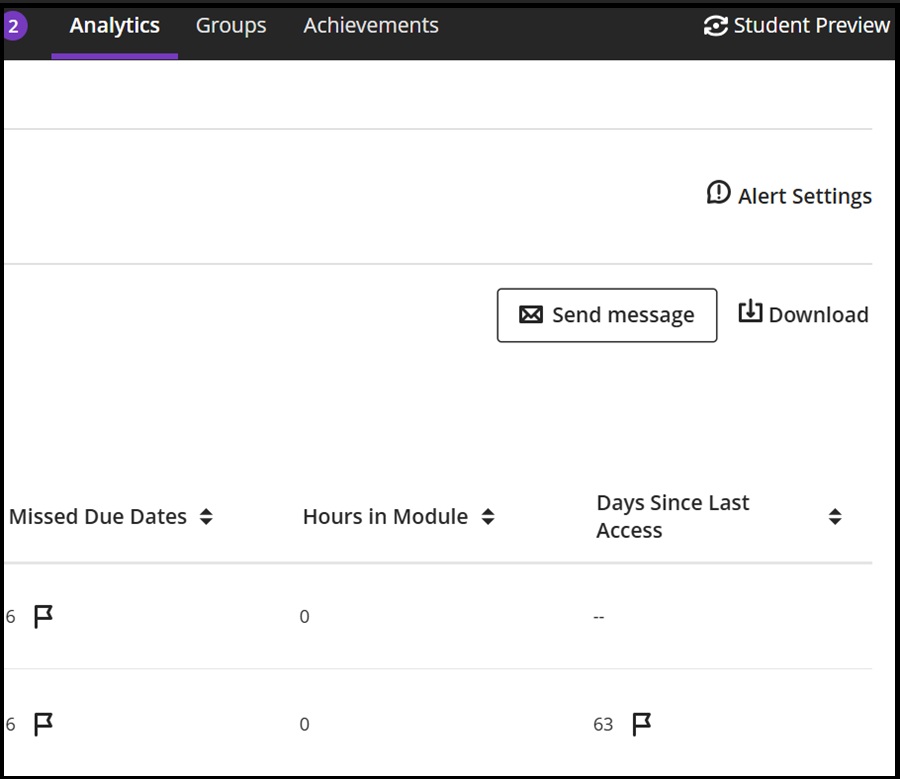Select the Analytics tab label
This screenshot has width=900, height=779.
click(114, 25)
